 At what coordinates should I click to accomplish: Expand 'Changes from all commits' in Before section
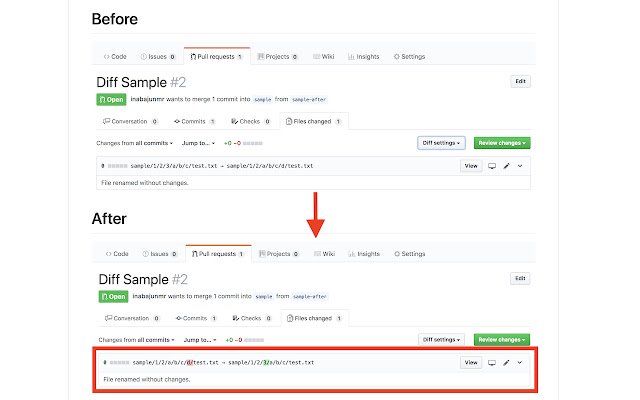point(137,144)
